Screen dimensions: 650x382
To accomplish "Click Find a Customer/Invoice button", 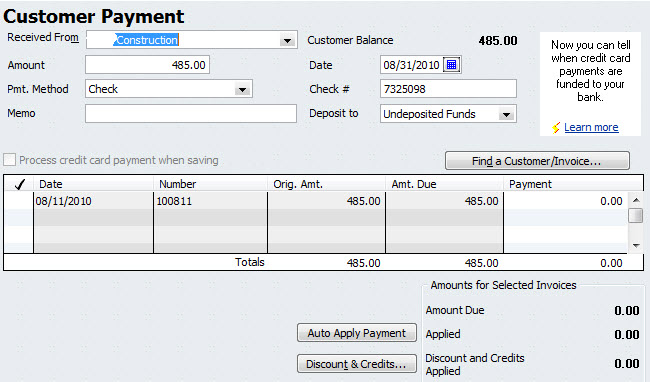I will click(x=537, y=161).
